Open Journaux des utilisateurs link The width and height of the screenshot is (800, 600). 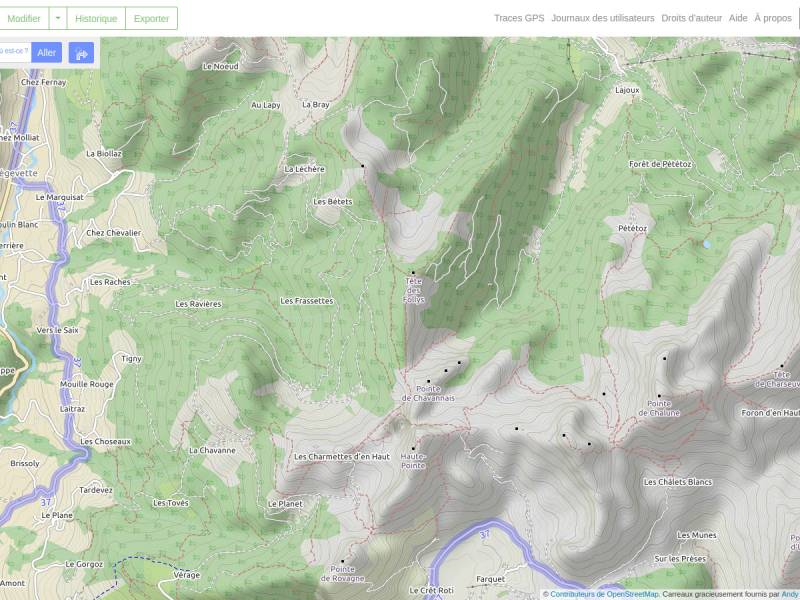[x=603, y=18]
